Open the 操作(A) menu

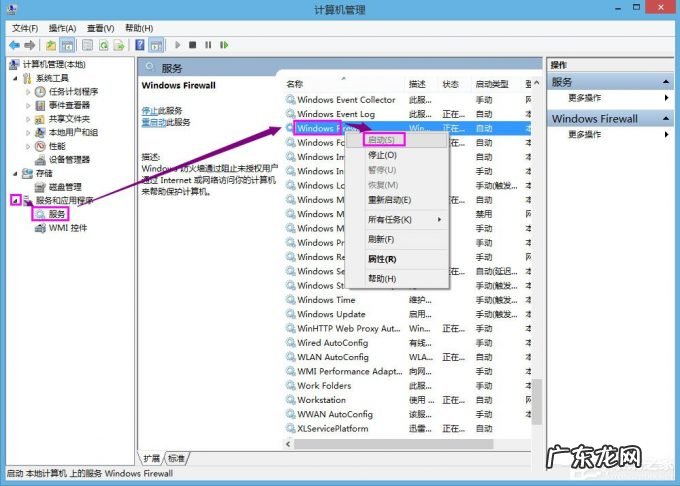click(62, 28)
